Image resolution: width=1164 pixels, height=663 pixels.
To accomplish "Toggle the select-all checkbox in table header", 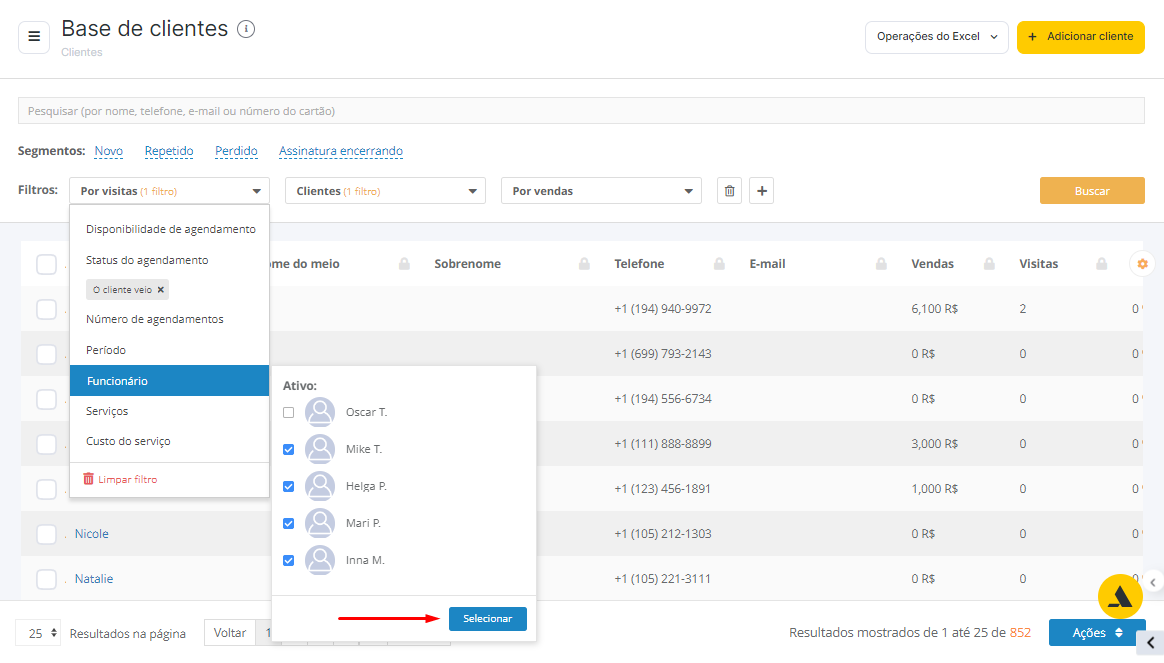I will (x=46, y=264).
